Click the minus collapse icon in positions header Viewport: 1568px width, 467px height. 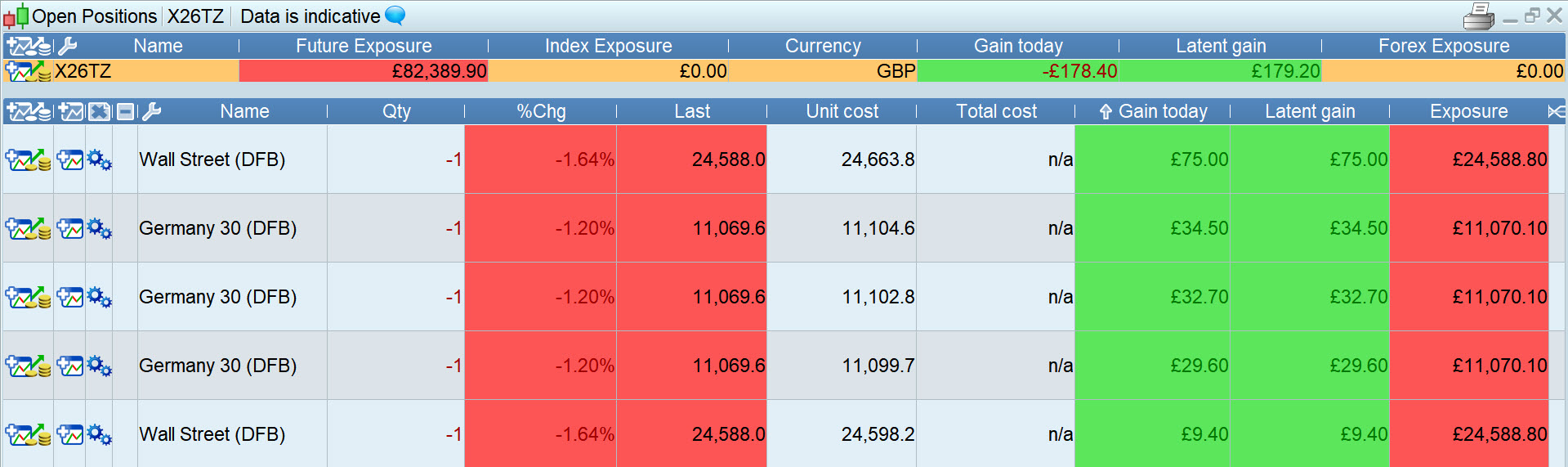125,111
